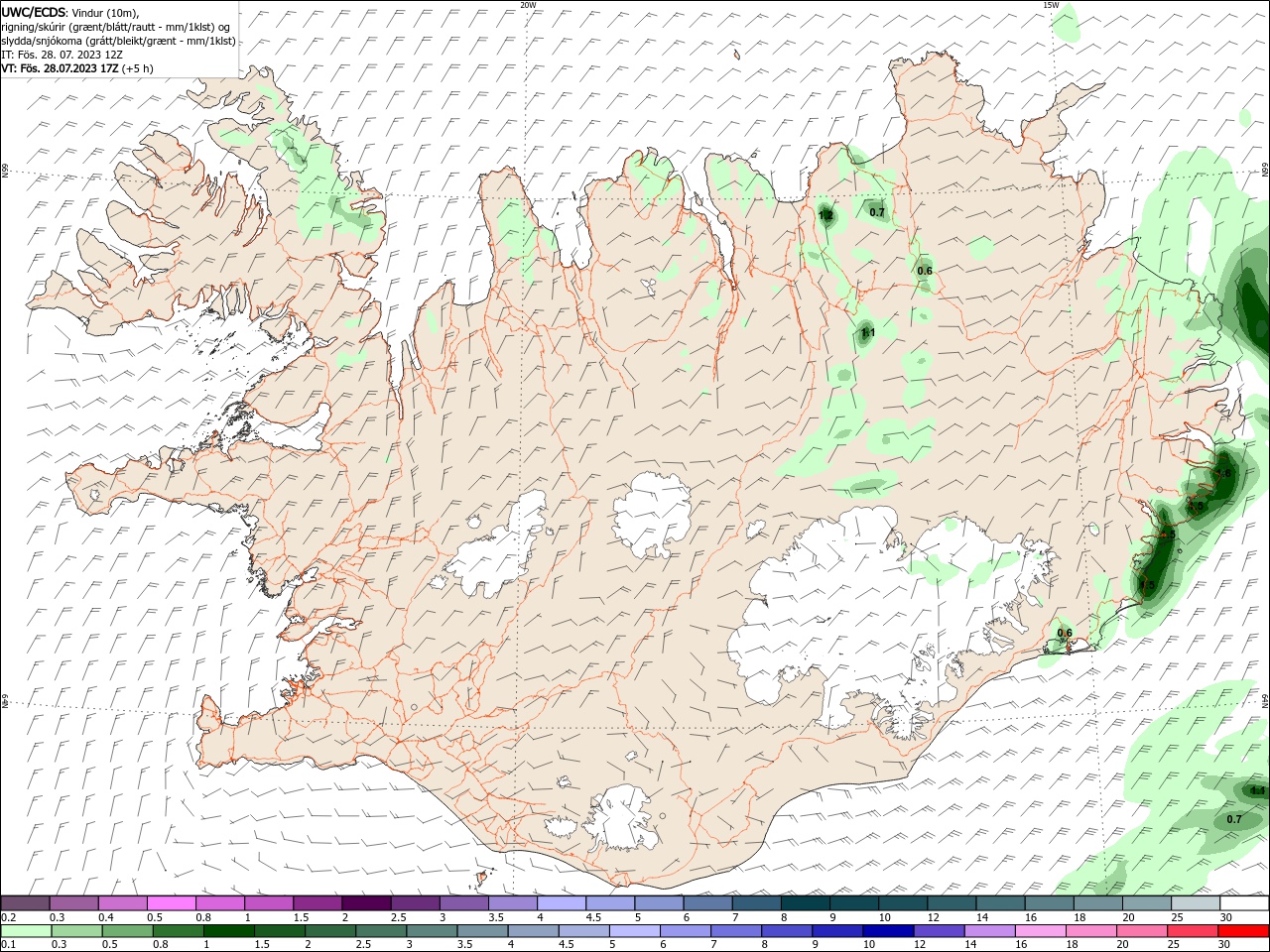This screenshot has height=952, width=1270.
Task: Click the pale green 0.1 swatch, lower legend row
Action: coord(26,931)
